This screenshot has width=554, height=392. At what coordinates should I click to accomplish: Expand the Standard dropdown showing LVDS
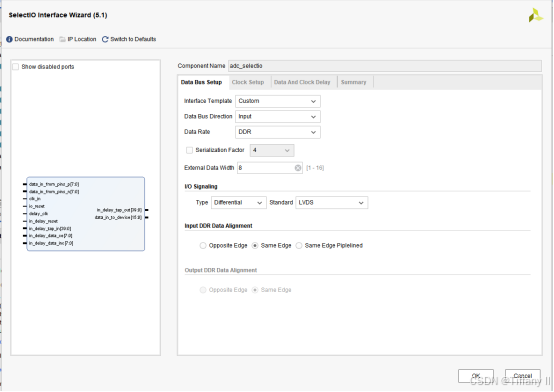[x=331, y=203]
